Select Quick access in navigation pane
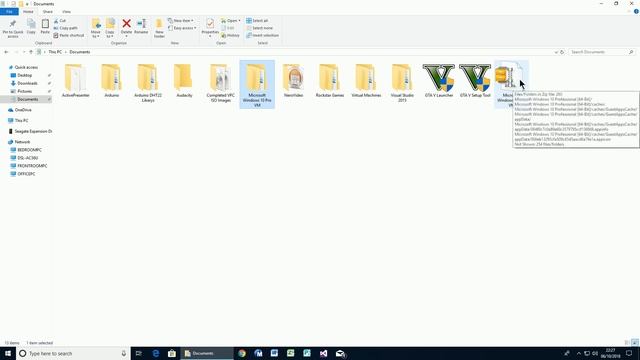This screenshot has height=360, width=640. [26, 67]
